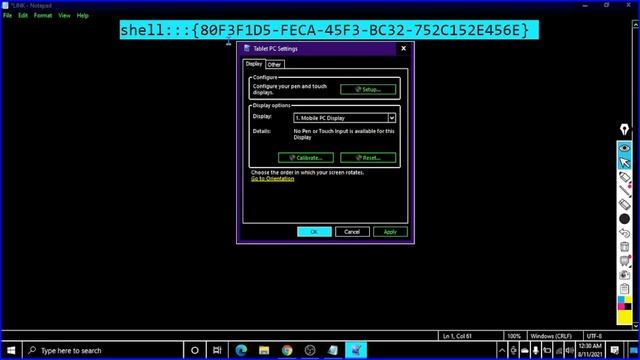640x360 pixels.
Task: Click the microphone tray icon
Action: tap(536, 351)
